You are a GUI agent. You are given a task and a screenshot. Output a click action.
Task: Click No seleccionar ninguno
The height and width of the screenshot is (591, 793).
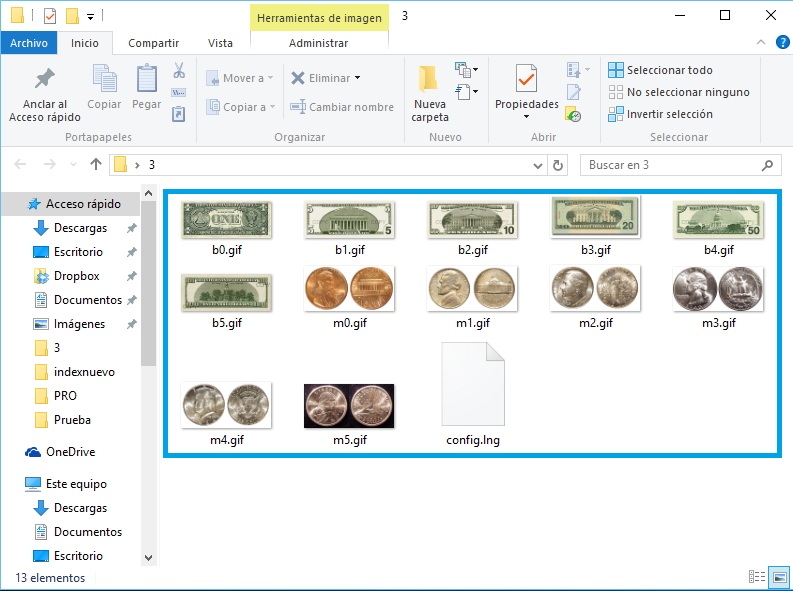(x=679, y=92)
